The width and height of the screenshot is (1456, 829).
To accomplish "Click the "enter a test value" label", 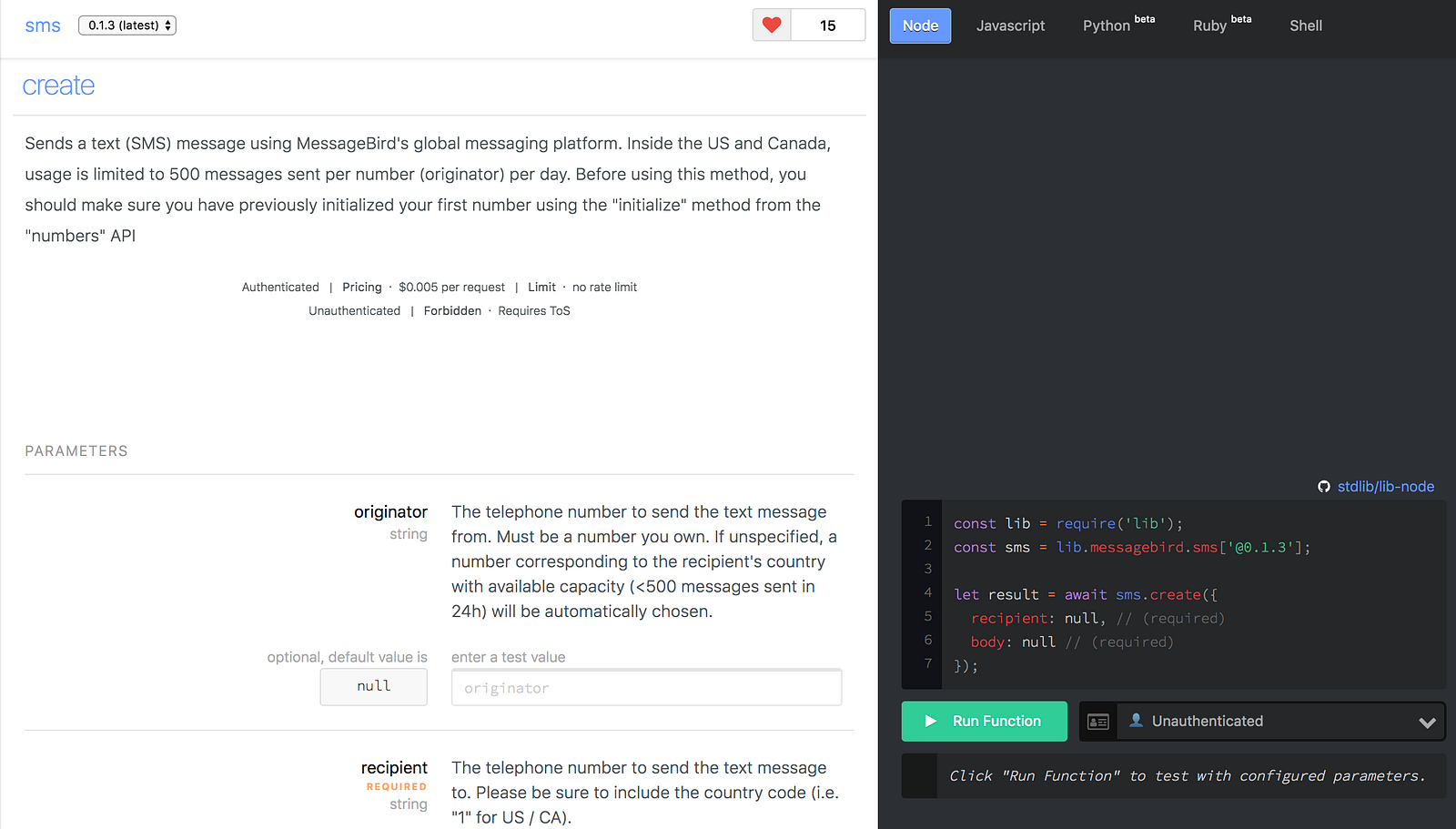I will click(x=508, y=658).
